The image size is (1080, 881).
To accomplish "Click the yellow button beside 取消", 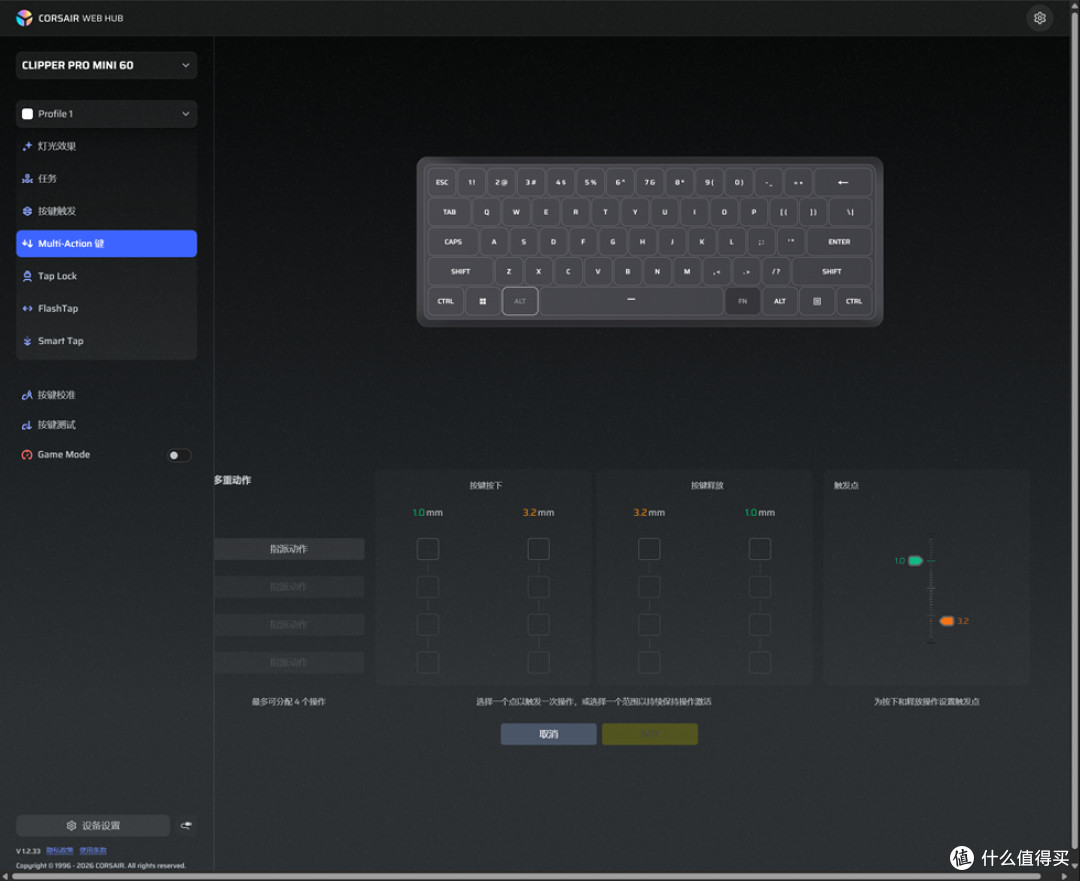I will [650, 734].
